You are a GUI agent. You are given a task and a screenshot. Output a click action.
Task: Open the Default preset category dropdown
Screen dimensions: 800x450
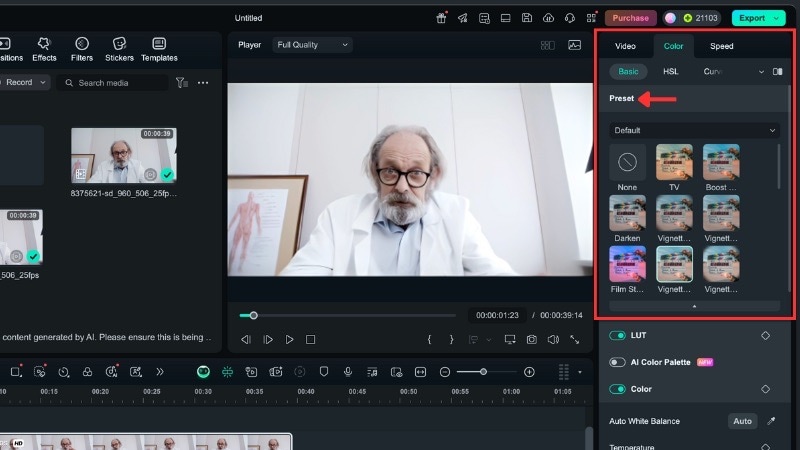coord(694,130)
